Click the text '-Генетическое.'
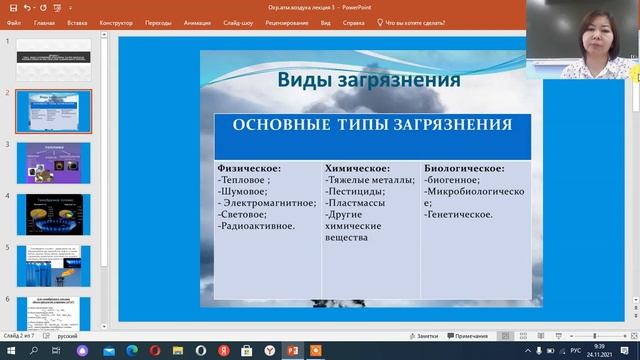Image resolution: width=640 pixels, height=360 pixels. 458,214
